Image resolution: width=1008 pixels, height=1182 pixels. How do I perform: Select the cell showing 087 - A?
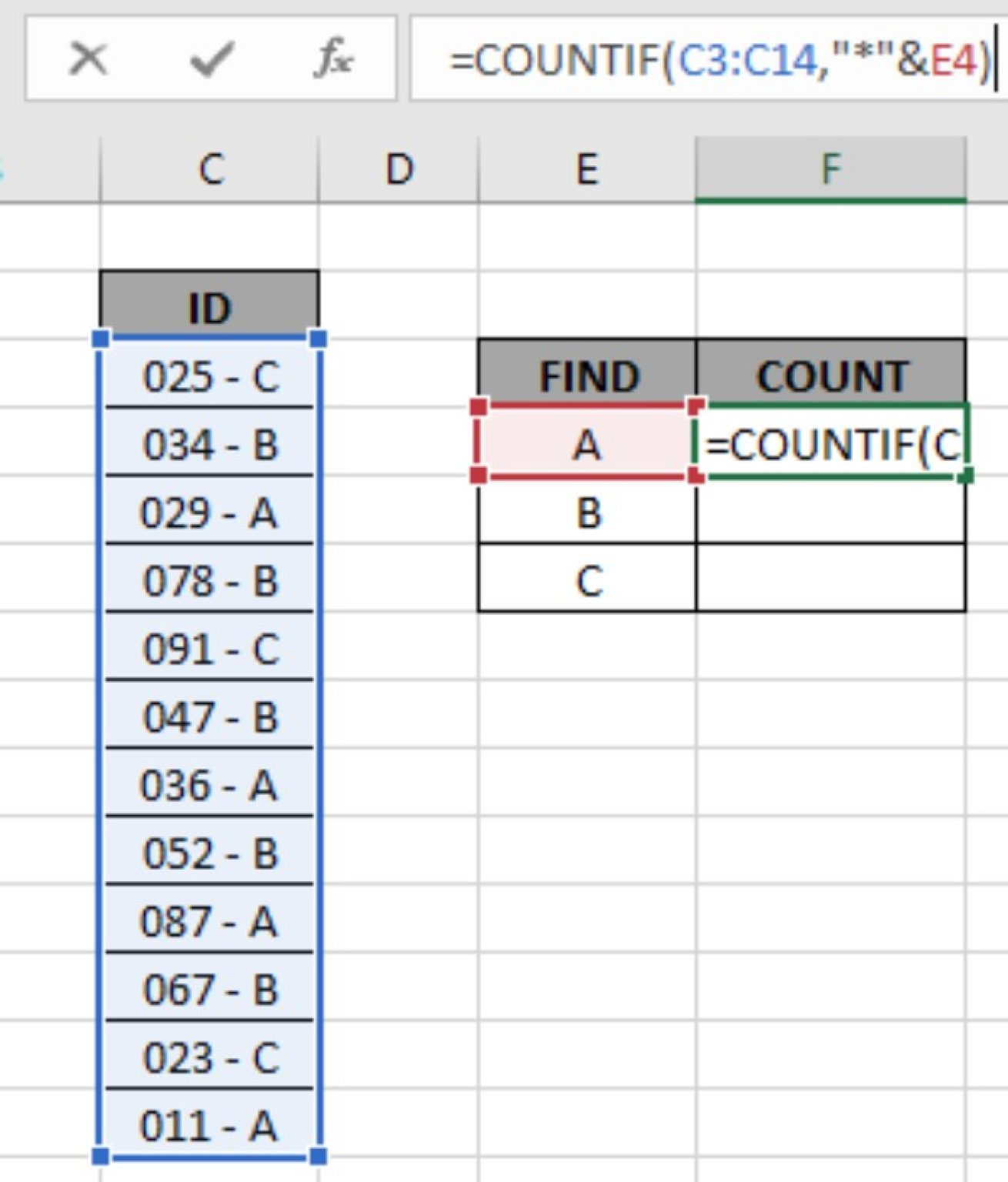tap(212, 920)
